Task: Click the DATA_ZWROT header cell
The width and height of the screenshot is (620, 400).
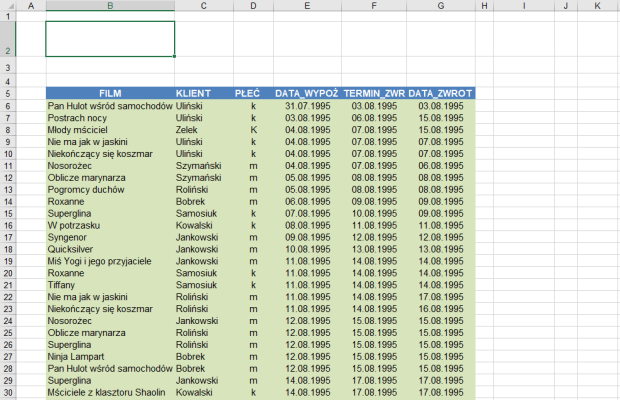Action: click(440, 93)
